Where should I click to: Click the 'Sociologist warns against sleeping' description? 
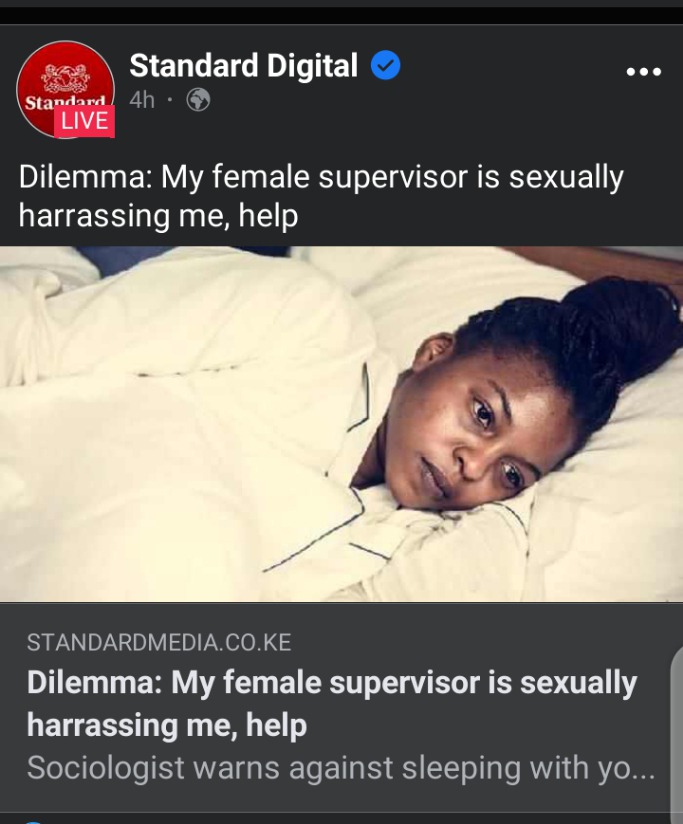pyautogui.click(x=341, y=768)
